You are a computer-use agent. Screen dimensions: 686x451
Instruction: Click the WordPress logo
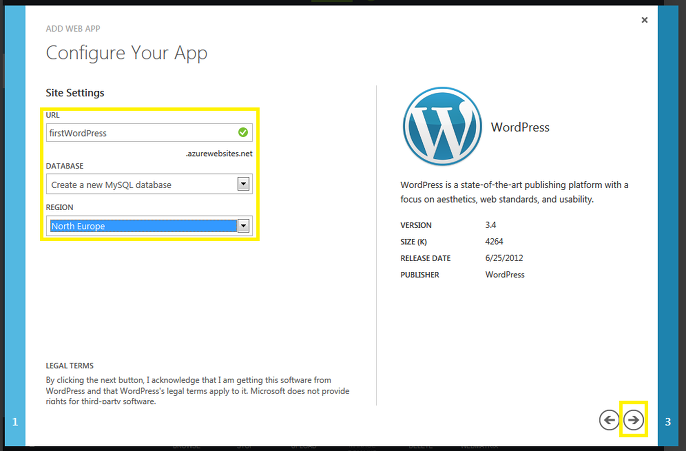pos(442,126)
